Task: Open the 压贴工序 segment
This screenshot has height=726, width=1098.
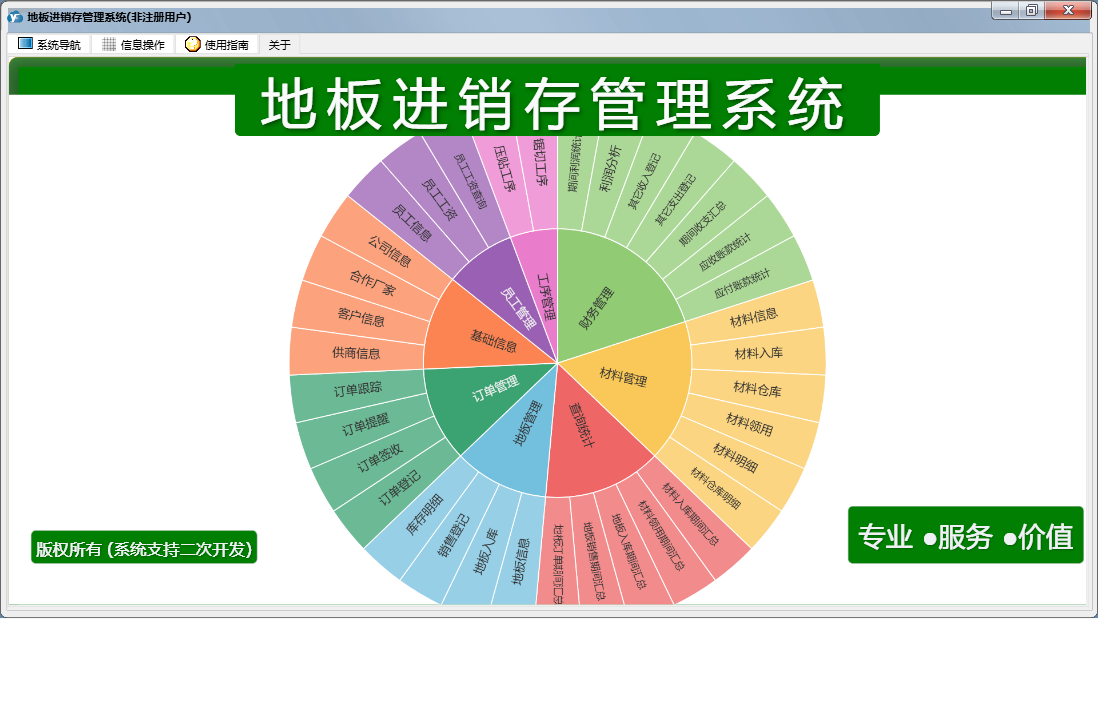Action: (x=504, y=169)
